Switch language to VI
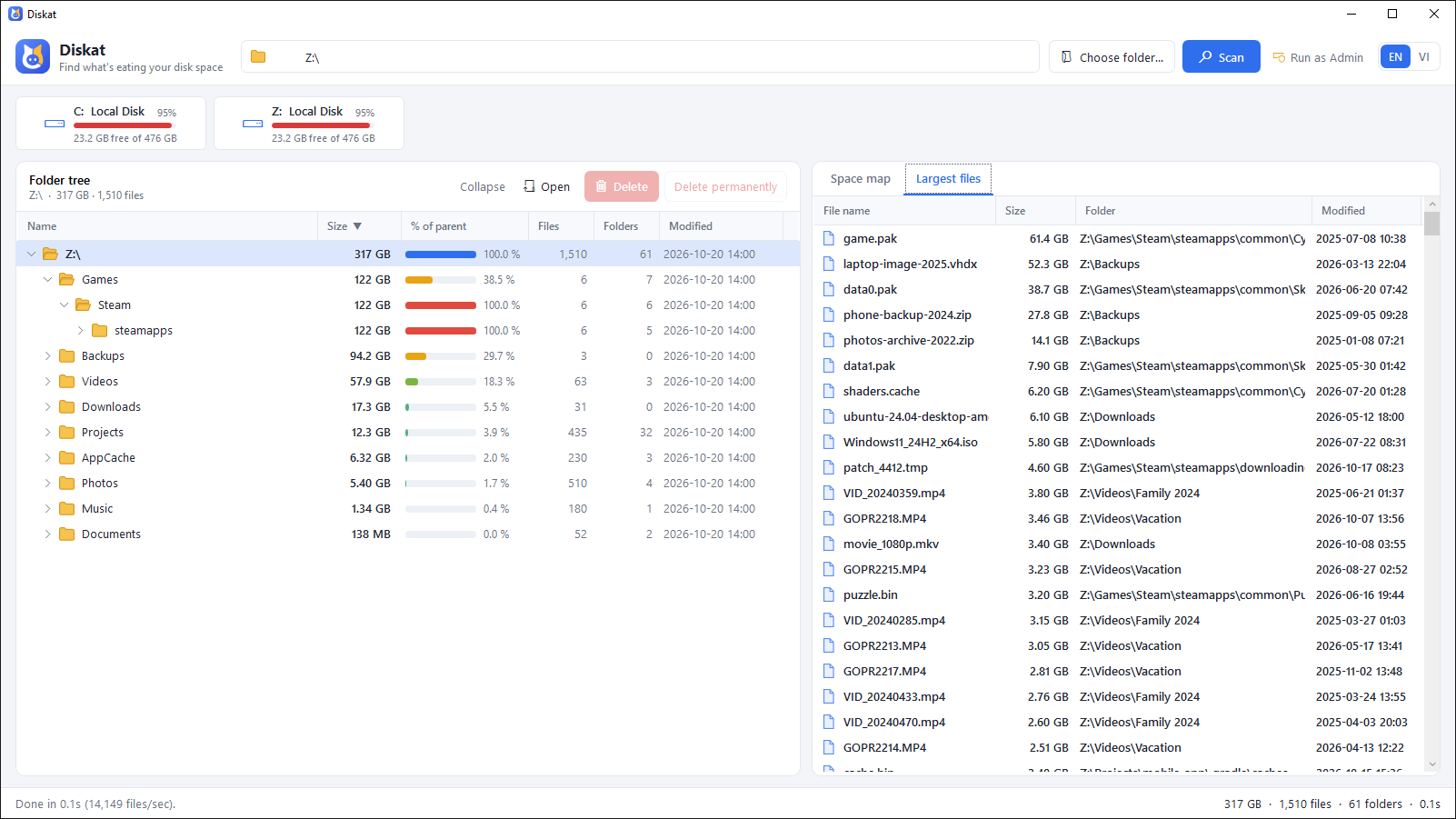Viewport: 1456px width, 819px height. 1424,56
